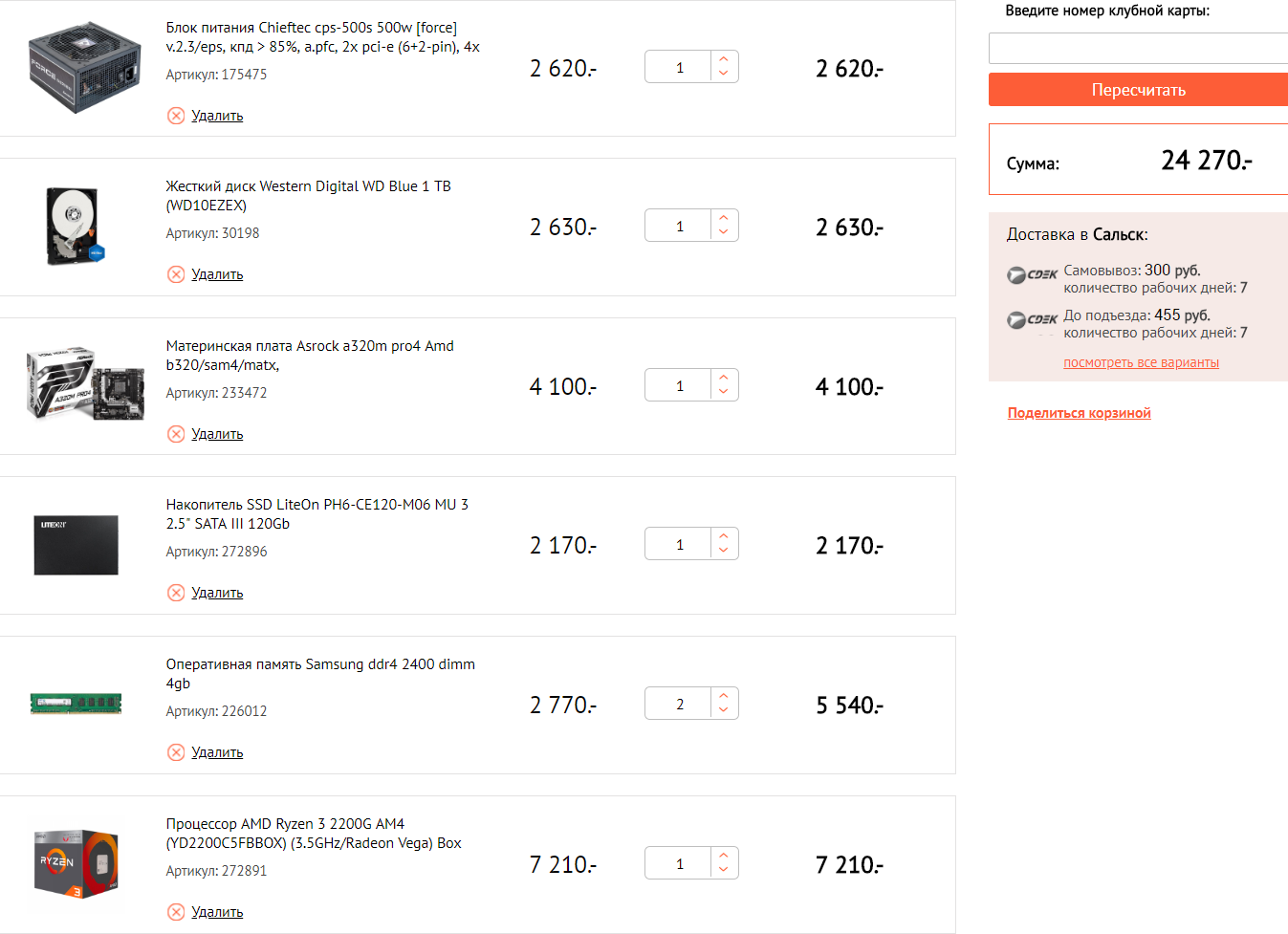The width and height of the screenshot is (1288, 934).
Task: Click the remove icon for LiteOn SSD
Action: (x=176, y=593)
